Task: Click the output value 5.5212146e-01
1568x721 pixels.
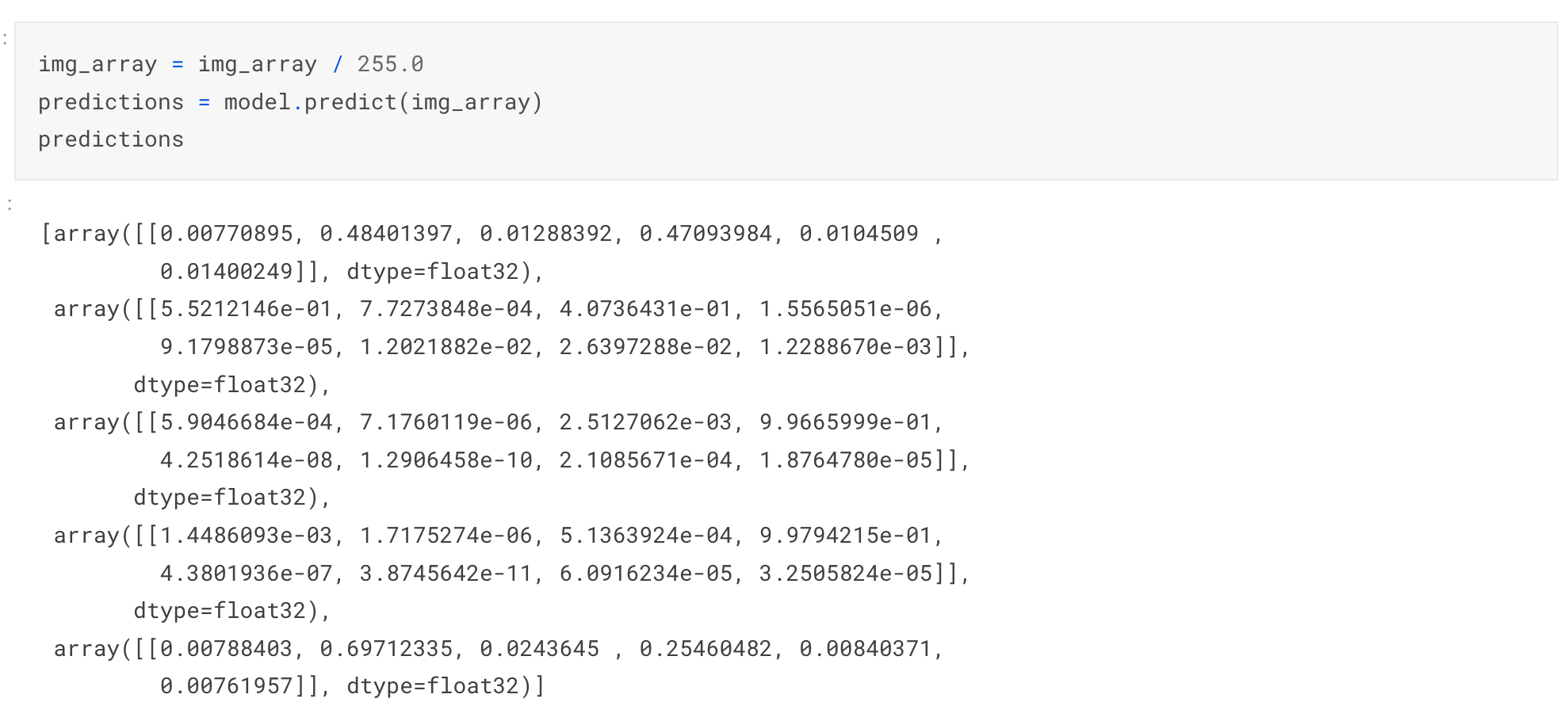Action: pos(247,309)
